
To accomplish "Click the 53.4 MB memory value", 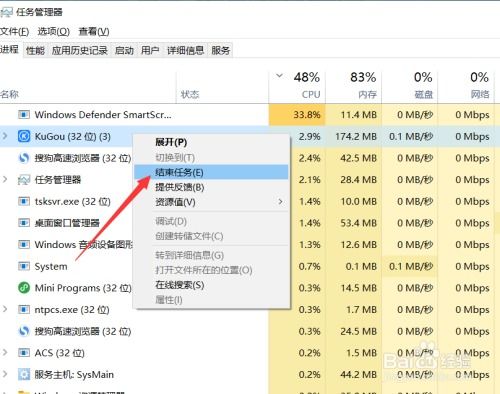I will (358, 223).
